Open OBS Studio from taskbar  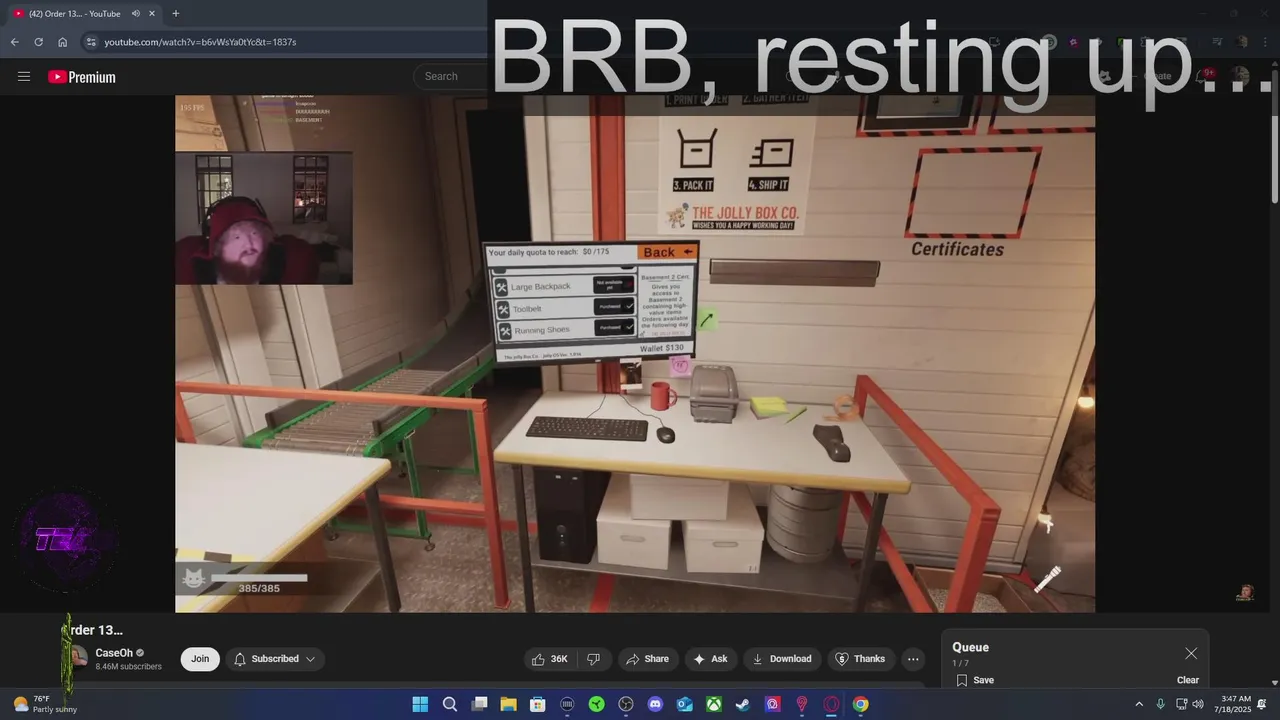pyautogui.click(x=626, y=704)
